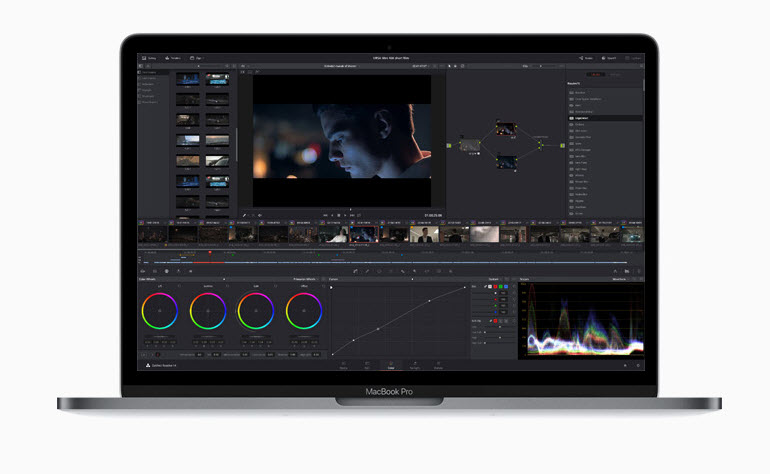Open the Camera Raw palette
The image size is (770, 474).
point(142,271)
